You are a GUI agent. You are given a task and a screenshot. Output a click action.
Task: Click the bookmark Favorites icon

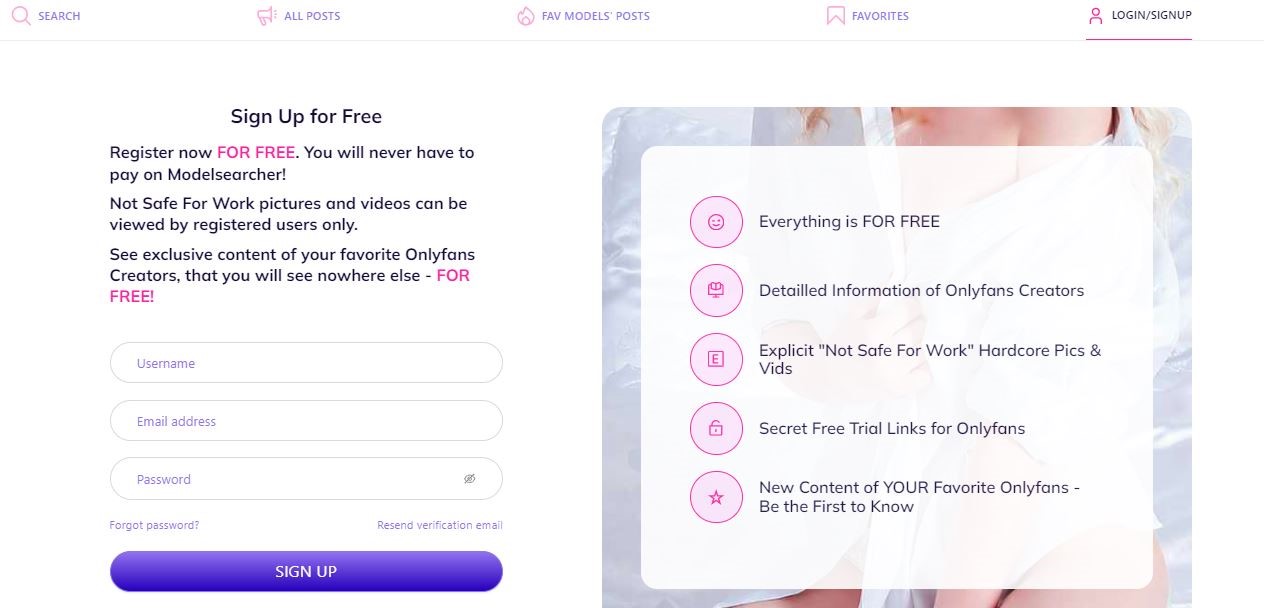pyautogui.click(x=835, y=16)
